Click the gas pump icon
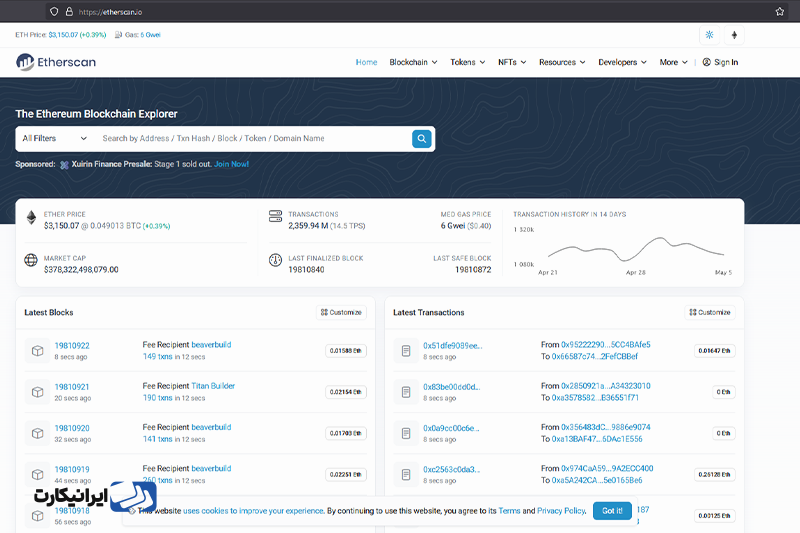 pos(118,35)
